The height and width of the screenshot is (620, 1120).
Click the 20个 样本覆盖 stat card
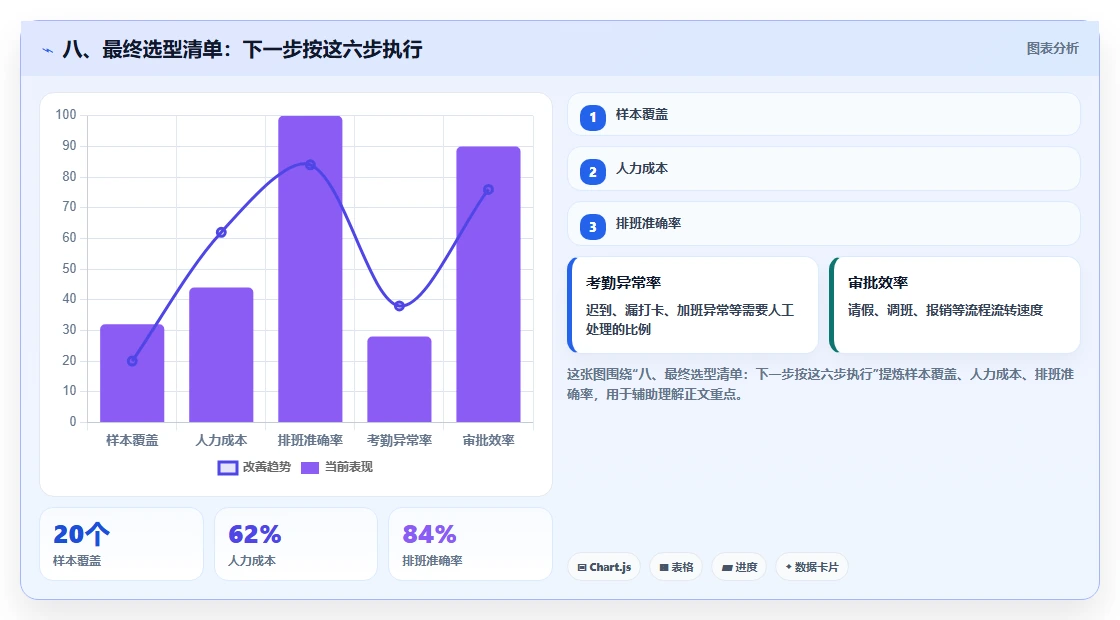pyautogui.click(x=121, y=544)
